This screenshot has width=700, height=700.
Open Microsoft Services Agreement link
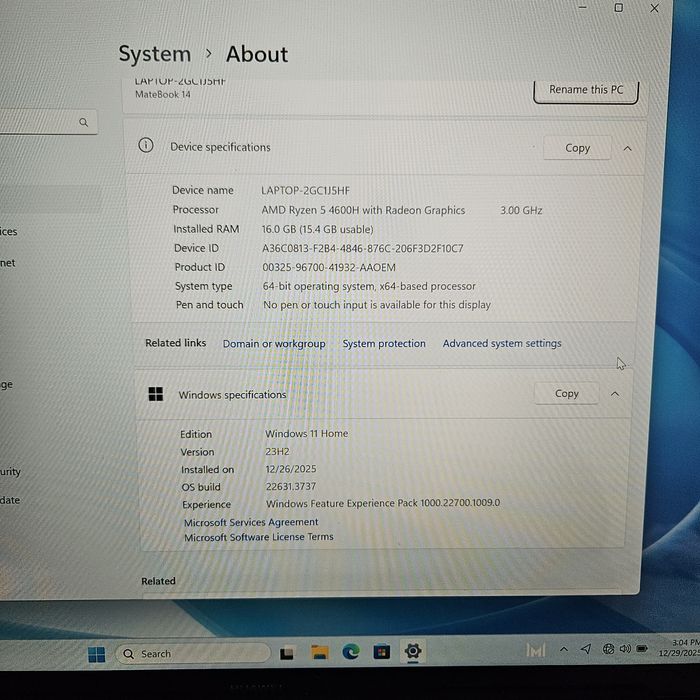(x=251, y=522)
